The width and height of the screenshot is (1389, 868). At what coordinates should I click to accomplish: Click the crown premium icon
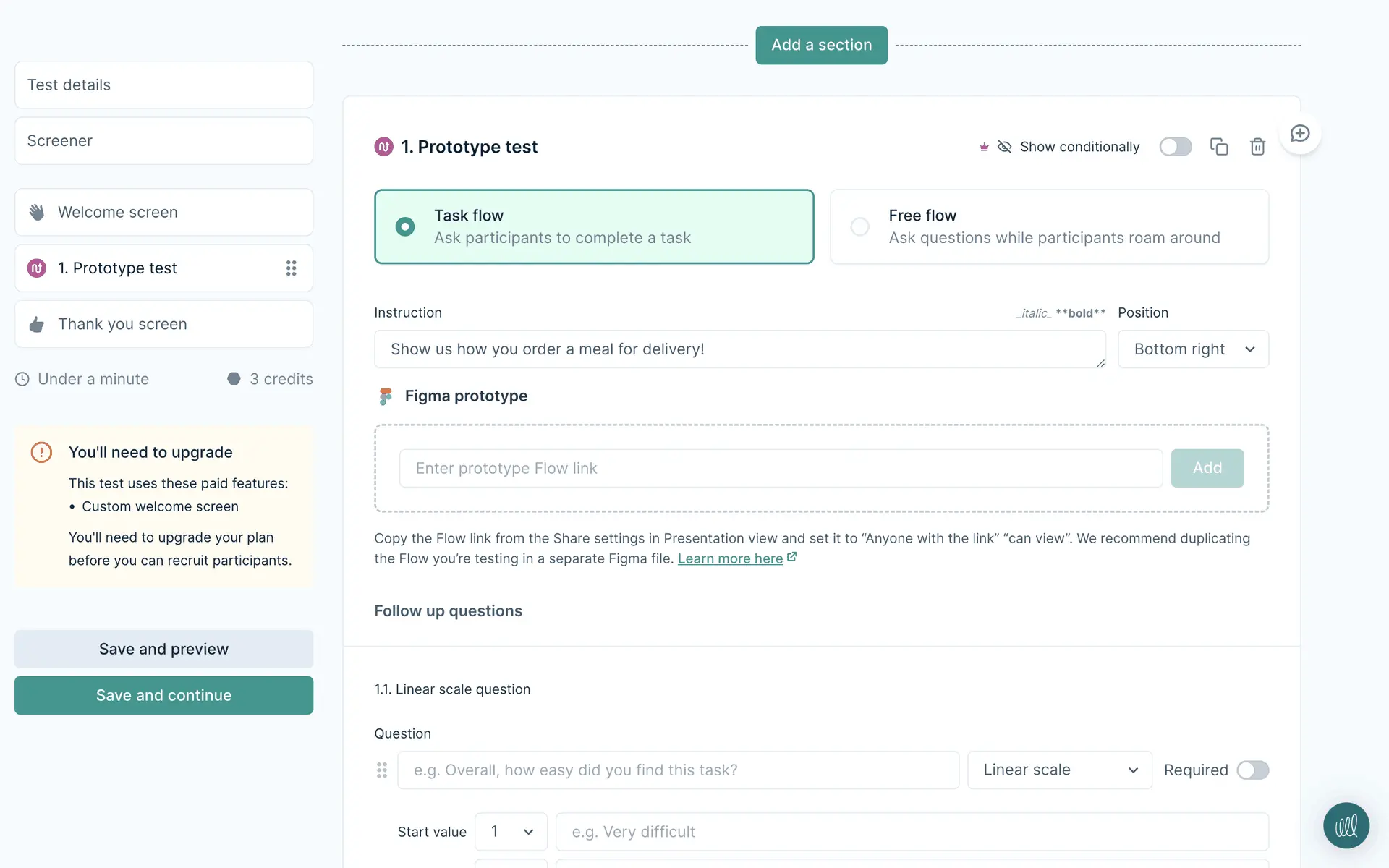coord(984,147)
